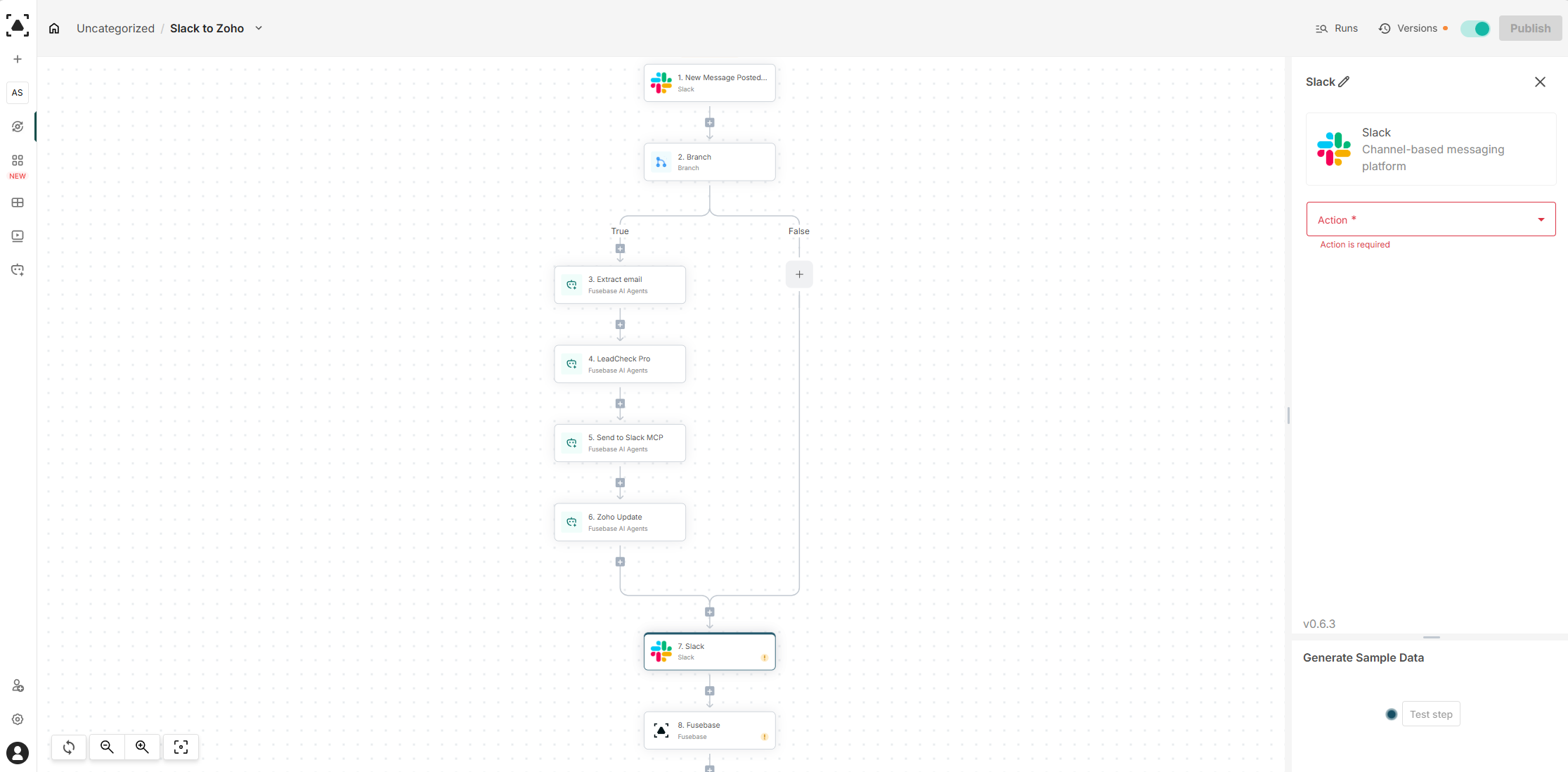Open the media player icon in sidebar
Viewport: 1568px width, 772px height.
point(18,236)
